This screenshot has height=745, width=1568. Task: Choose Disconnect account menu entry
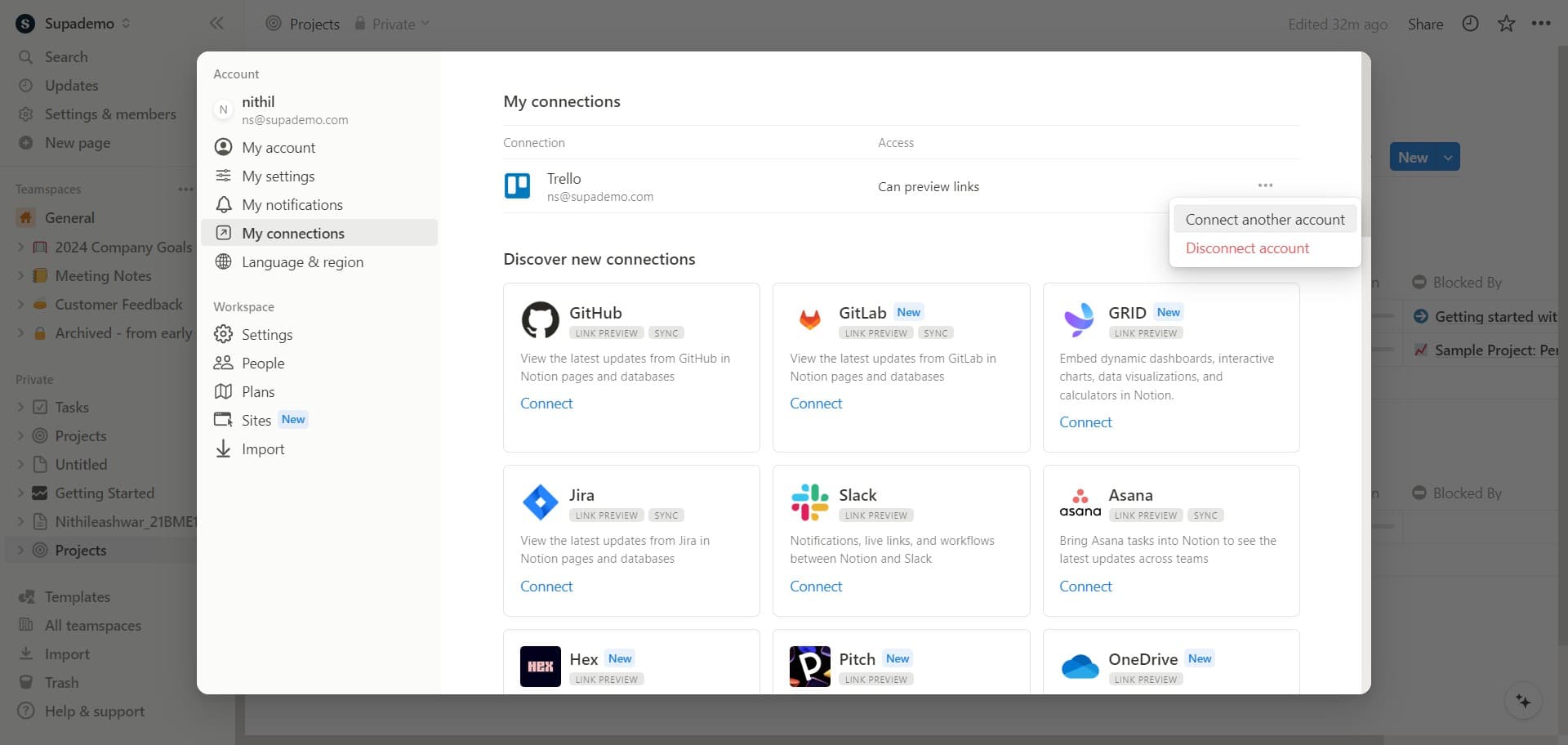point(1247,248)
